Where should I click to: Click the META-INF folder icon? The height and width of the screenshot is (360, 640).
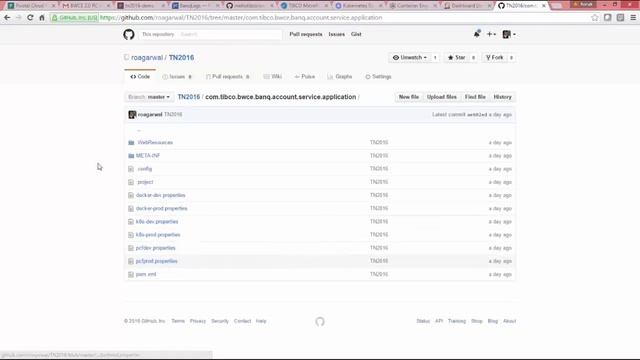pos(131,156)
